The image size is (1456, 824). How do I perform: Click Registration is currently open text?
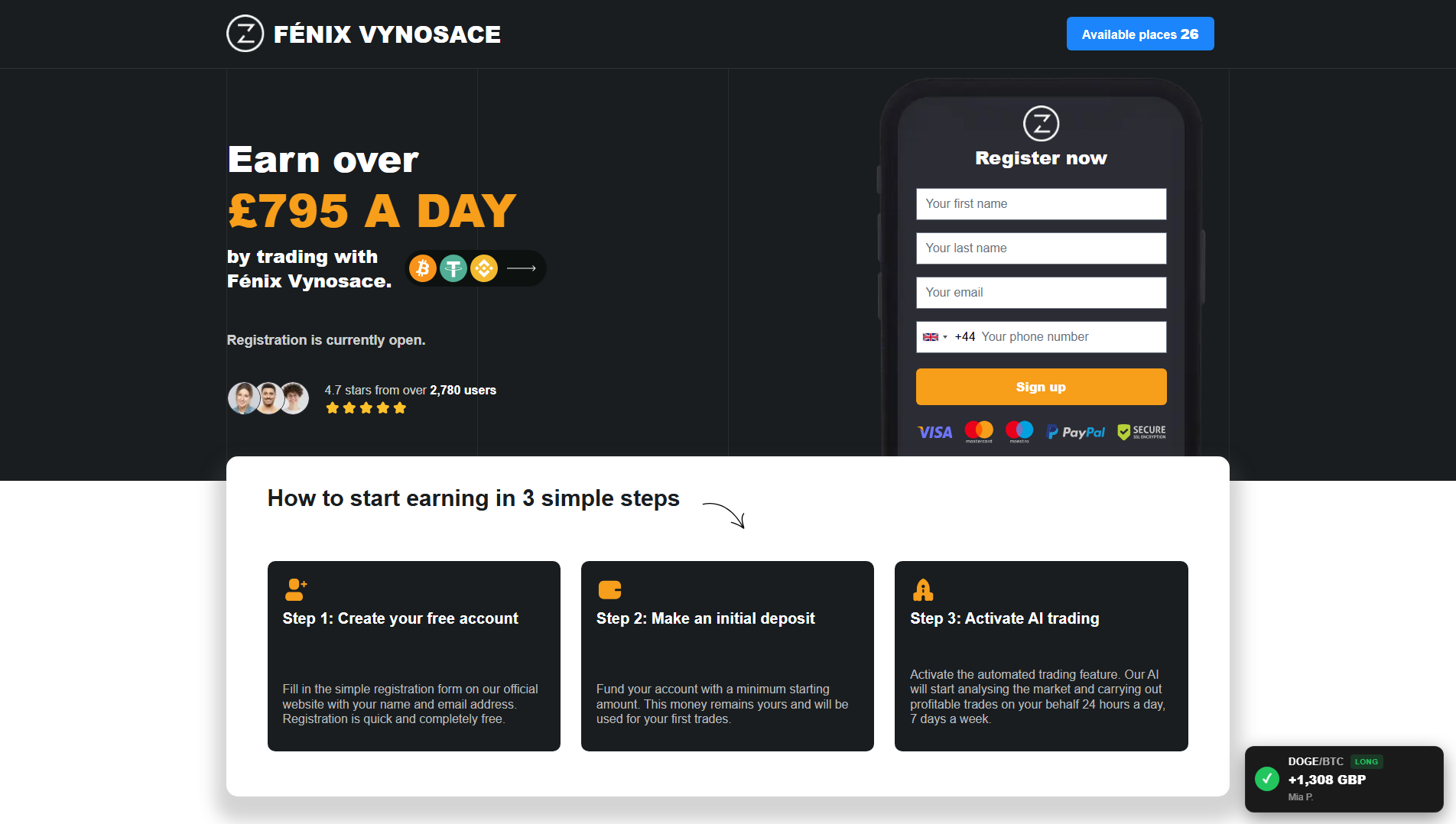(x=326, y=340)
